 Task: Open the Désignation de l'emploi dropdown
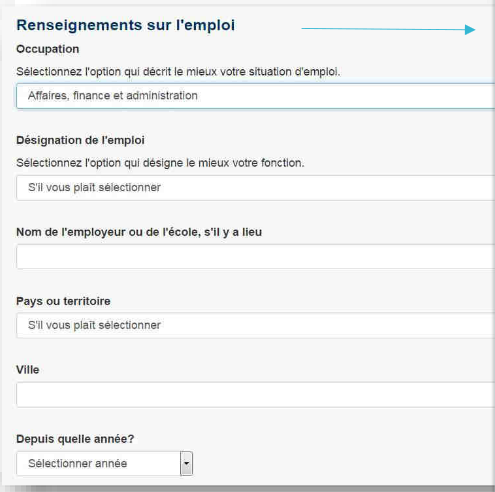tap(256, 188)
